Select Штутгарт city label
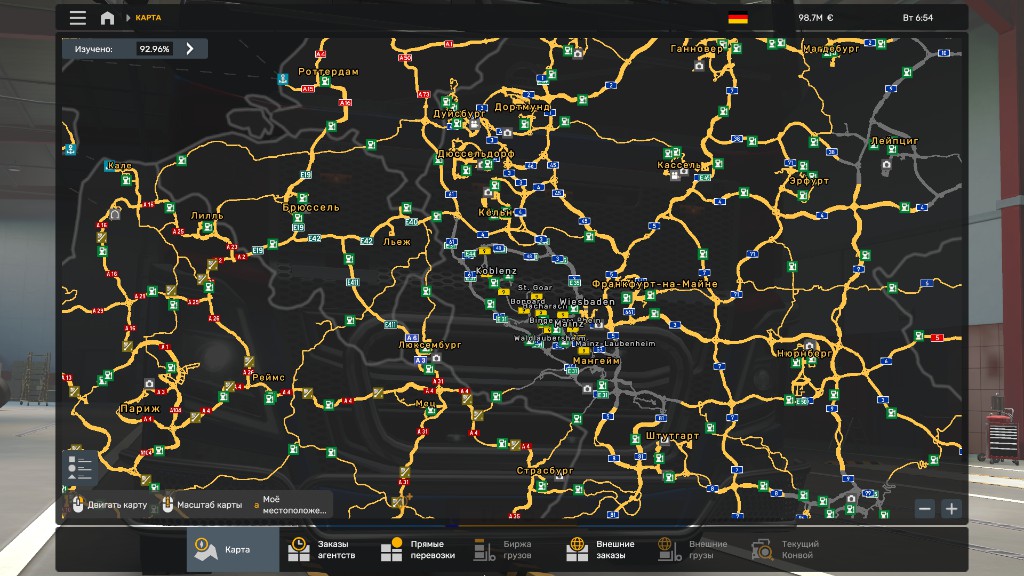The width and height of the screenshot is (1024, 576). [672, 436]
